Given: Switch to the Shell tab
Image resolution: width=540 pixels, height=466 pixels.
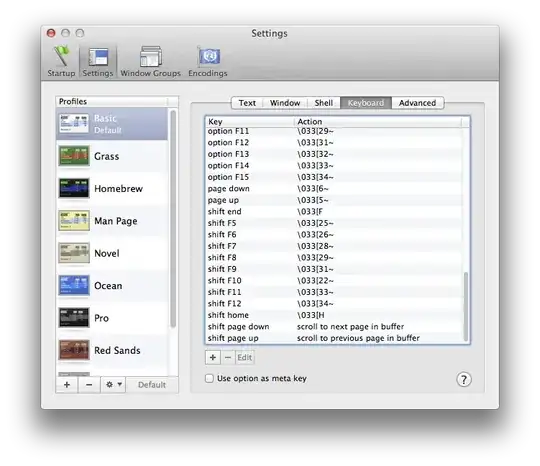Looking at the screenshot, I should (324, 103).
